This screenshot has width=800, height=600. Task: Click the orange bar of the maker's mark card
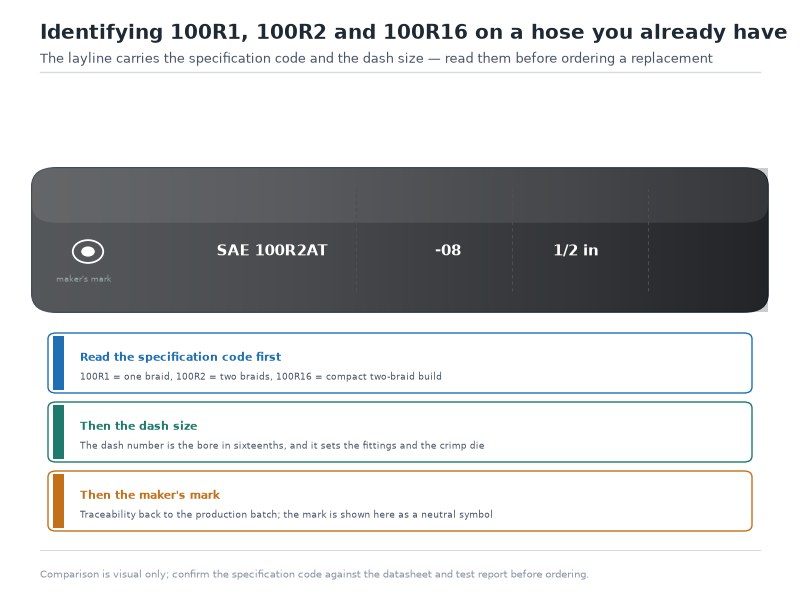(59, 501)
